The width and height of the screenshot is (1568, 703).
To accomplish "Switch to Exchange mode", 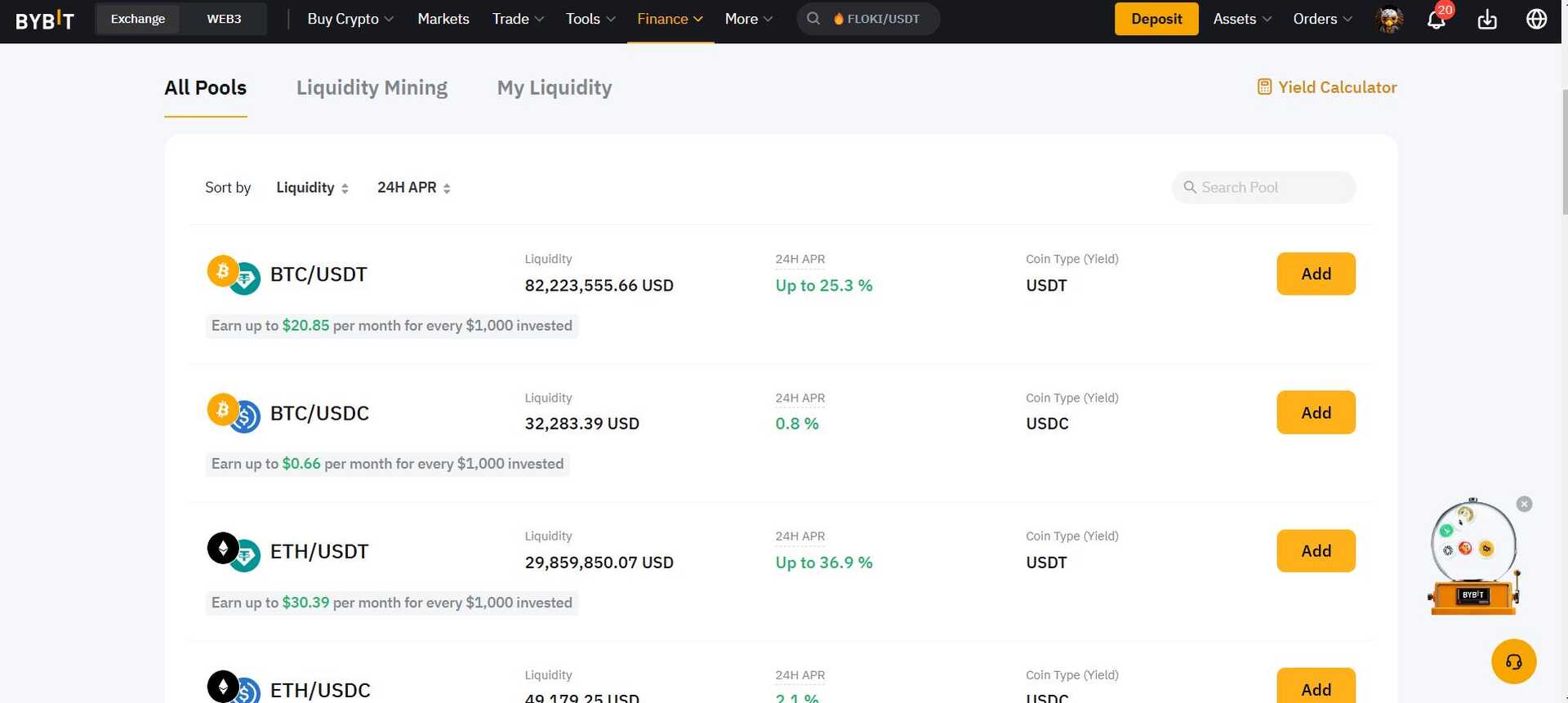I will (138, 19).
